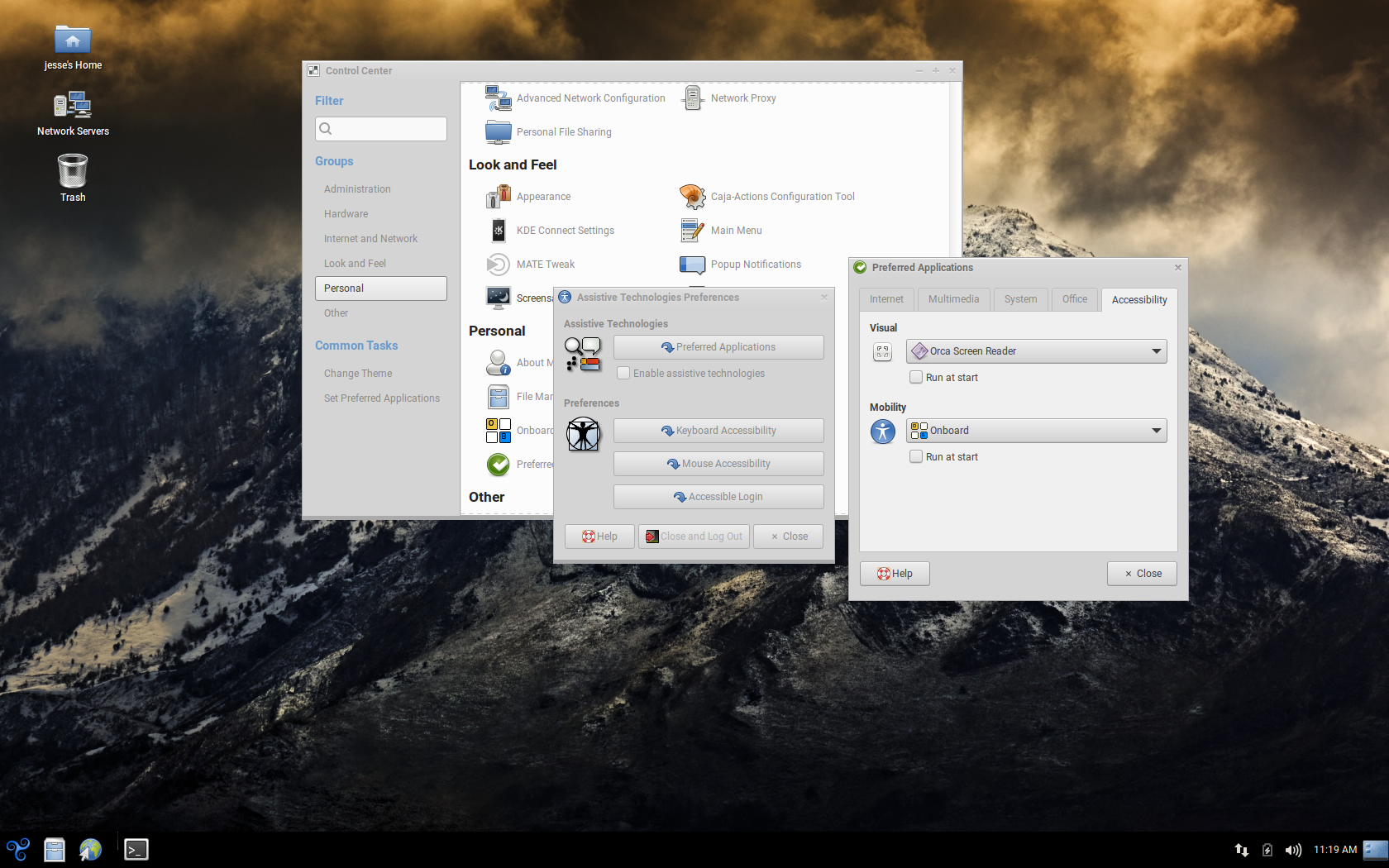Launch file manager from taskbar
This screenshot has height=868, width=1389.
[55, 850]
